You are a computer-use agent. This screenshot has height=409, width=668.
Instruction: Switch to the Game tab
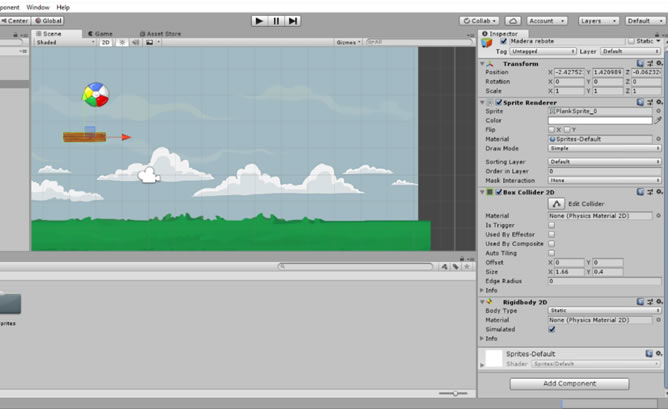(x=101, y=33)
